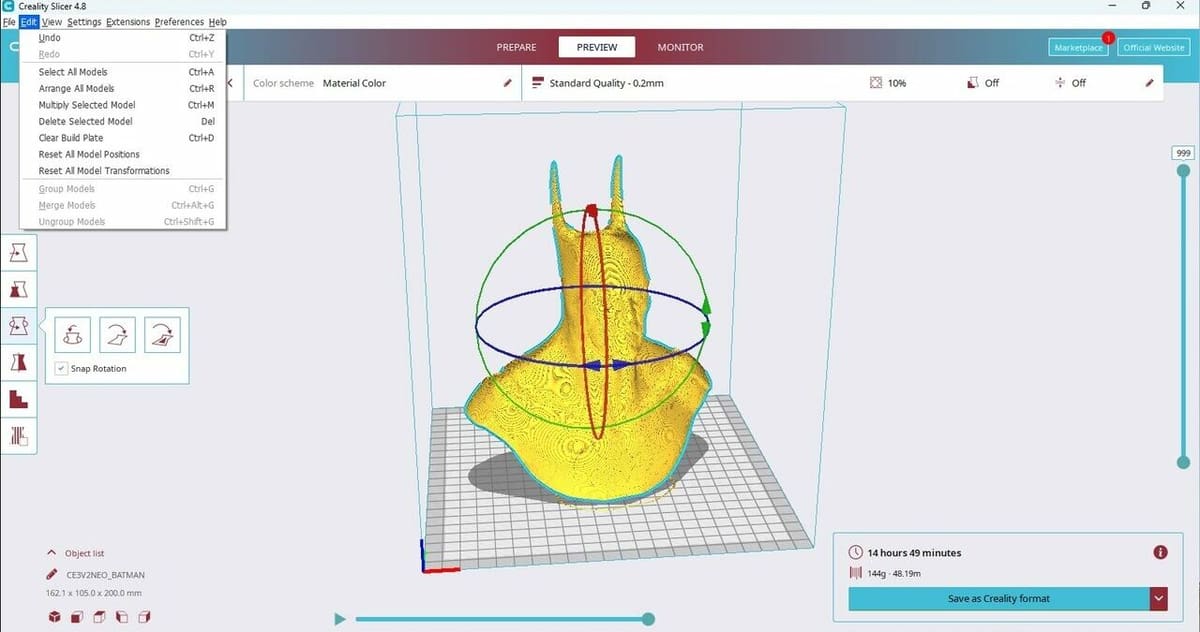Click Save as Creality format
1200x632 pixels.
point(999,598)
